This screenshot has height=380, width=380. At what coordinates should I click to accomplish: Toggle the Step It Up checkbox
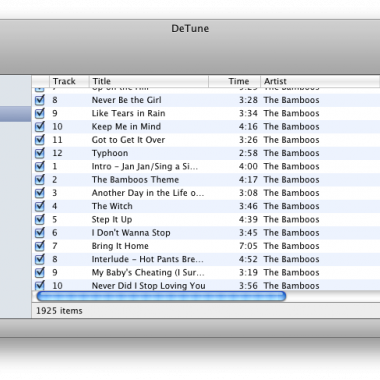click(x=40, y=219)
